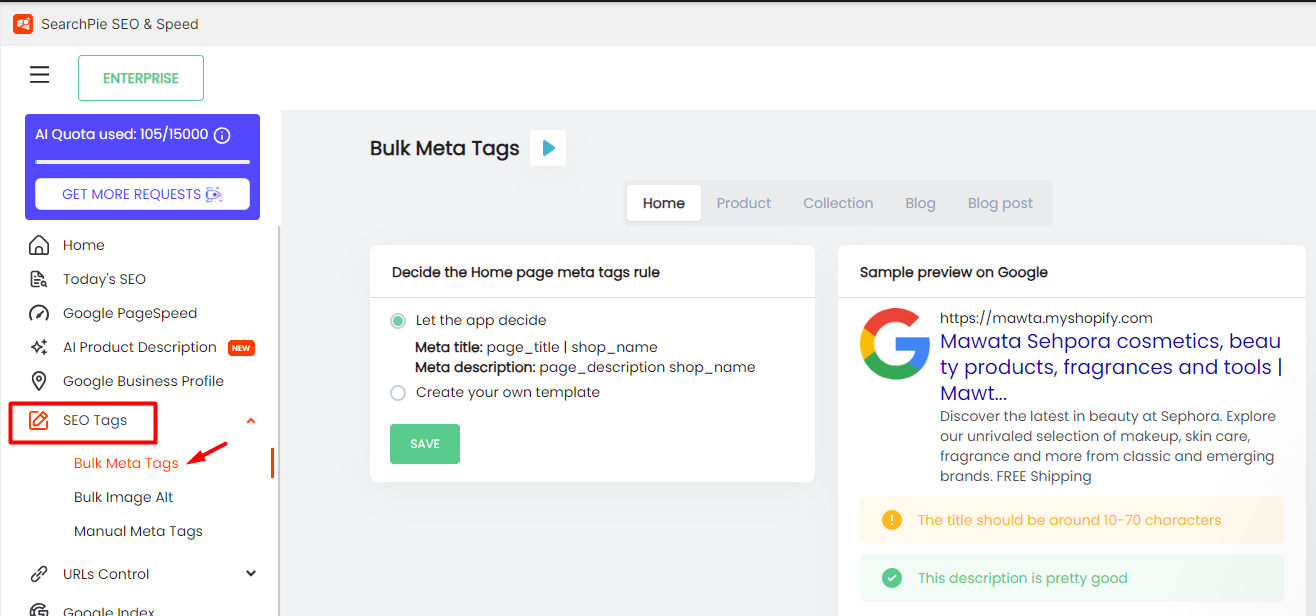Switch to the Home tab
This screenshot has height=616, width=1316.
pyautogui.click(x=664, y=203)
